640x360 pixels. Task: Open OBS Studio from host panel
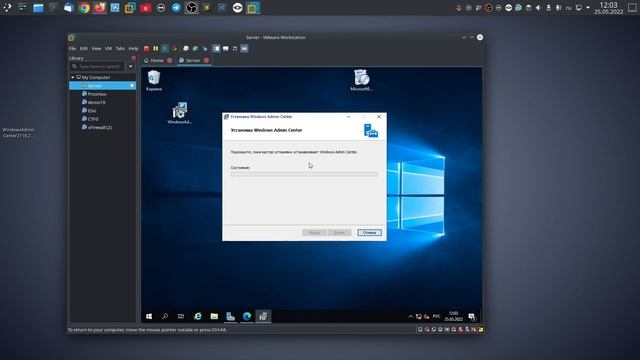(191, 8)
